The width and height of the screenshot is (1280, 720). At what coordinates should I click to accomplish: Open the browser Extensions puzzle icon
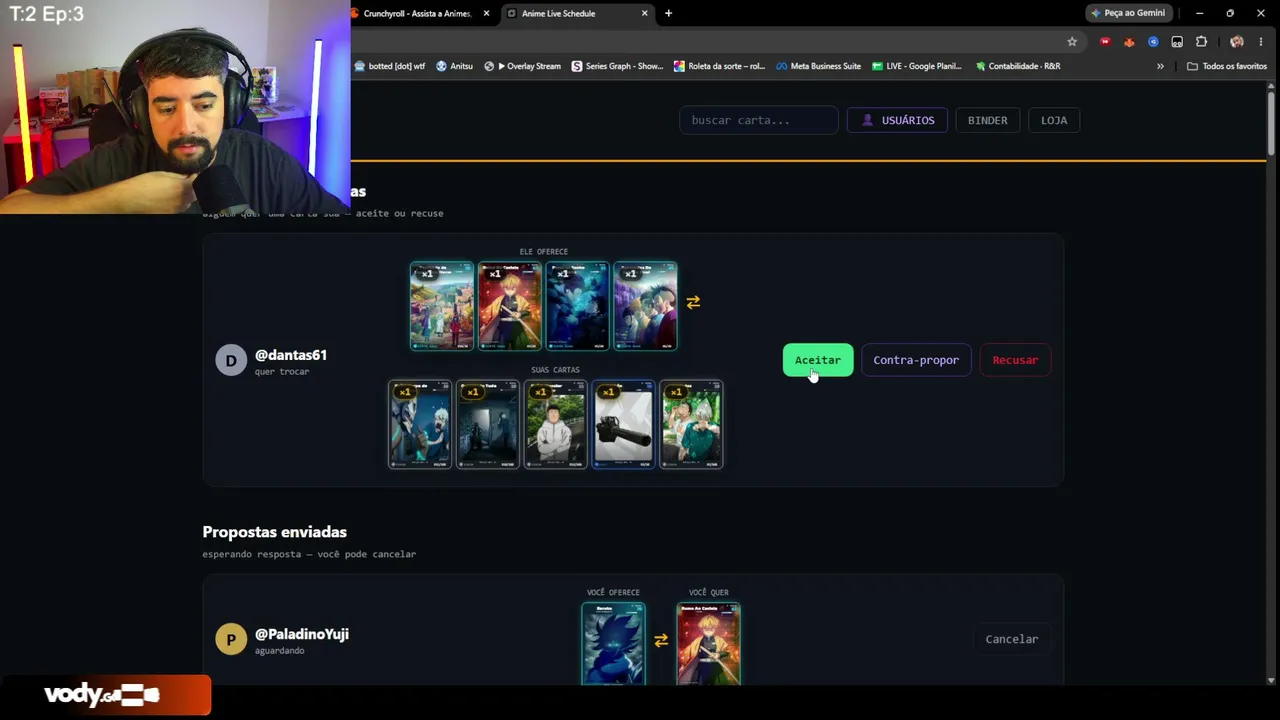[1202, 42]
